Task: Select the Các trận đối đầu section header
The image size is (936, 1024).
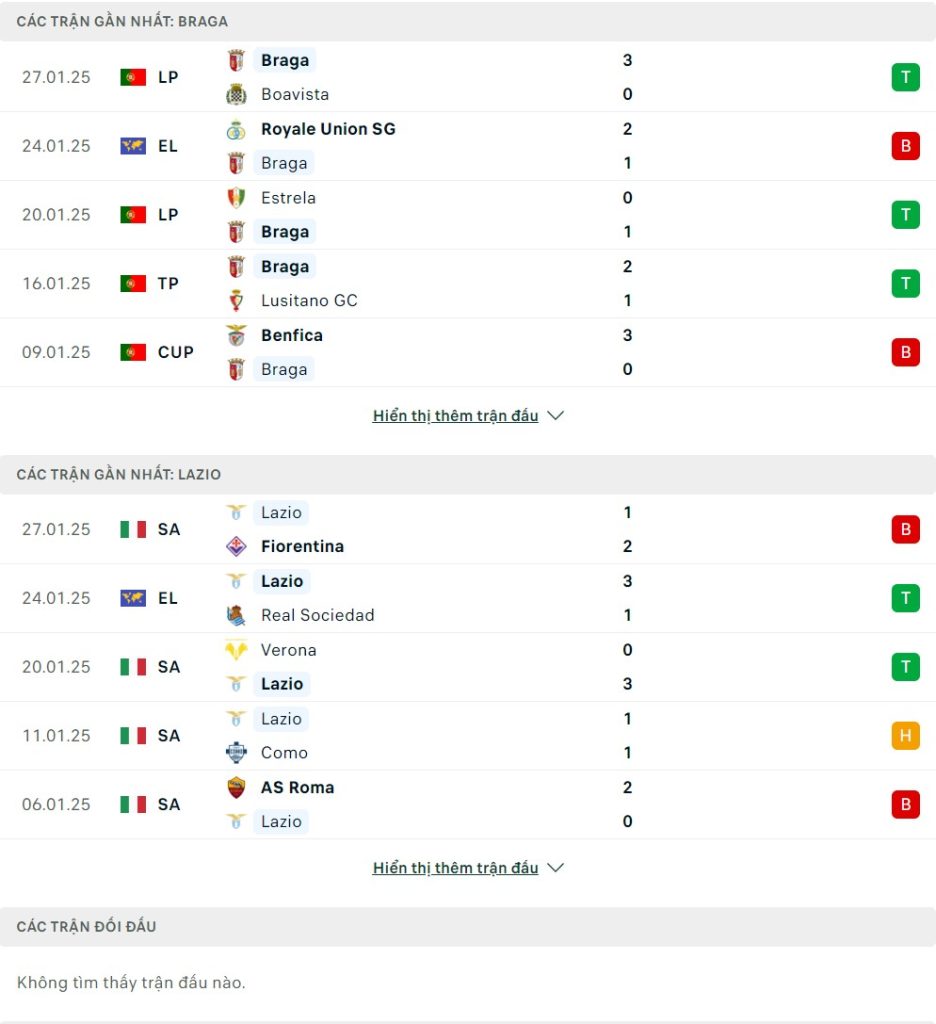Action: (468, 927)
